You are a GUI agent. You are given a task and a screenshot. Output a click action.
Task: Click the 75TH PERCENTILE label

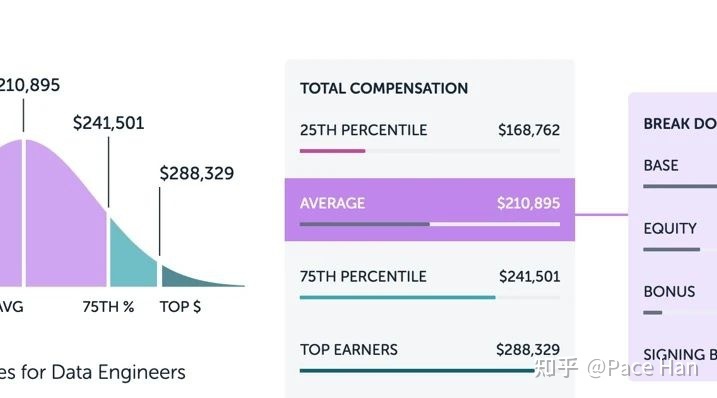click(363, 276)
